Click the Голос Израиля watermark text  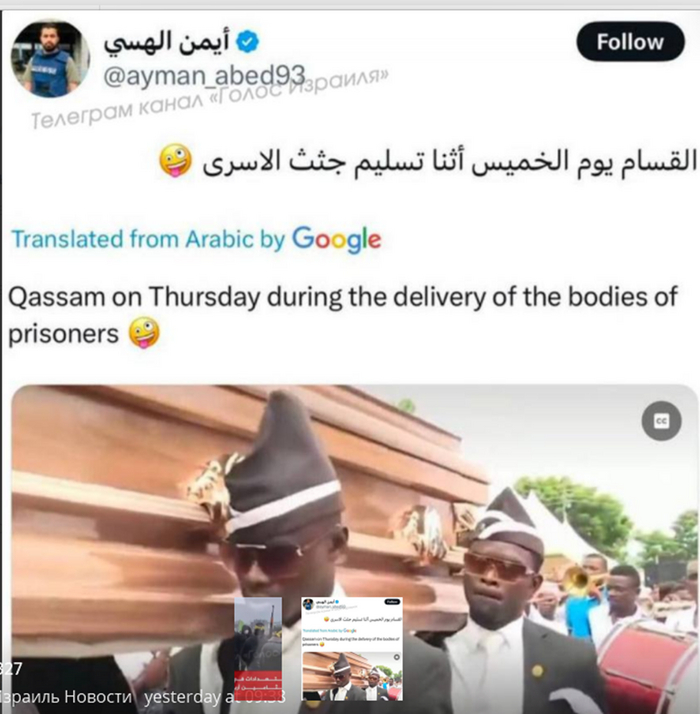tap(209, 99)
